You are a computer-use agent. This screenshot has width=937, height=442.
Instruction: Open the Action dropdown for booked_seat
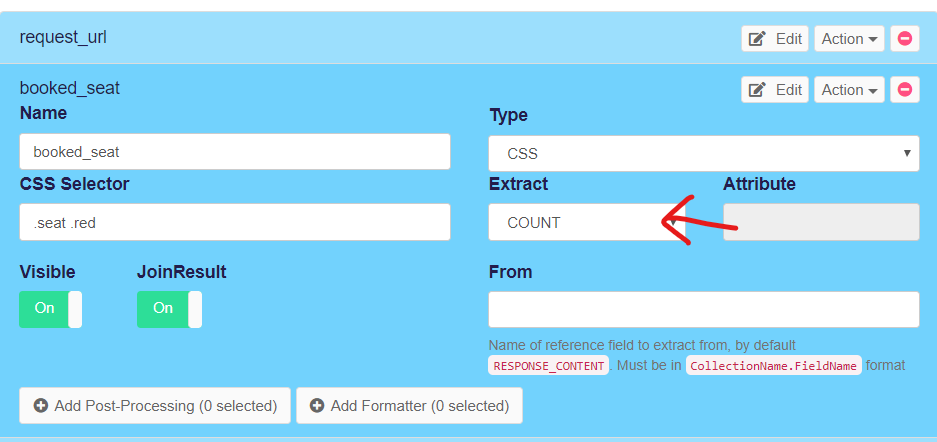(x=849, y=90)
